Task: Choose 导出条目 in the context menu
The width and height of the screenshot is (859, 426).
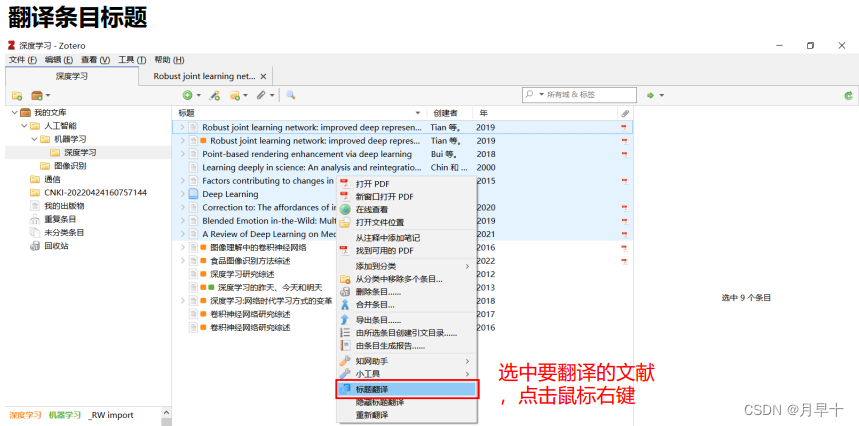Action: click(x=406, y=320)
